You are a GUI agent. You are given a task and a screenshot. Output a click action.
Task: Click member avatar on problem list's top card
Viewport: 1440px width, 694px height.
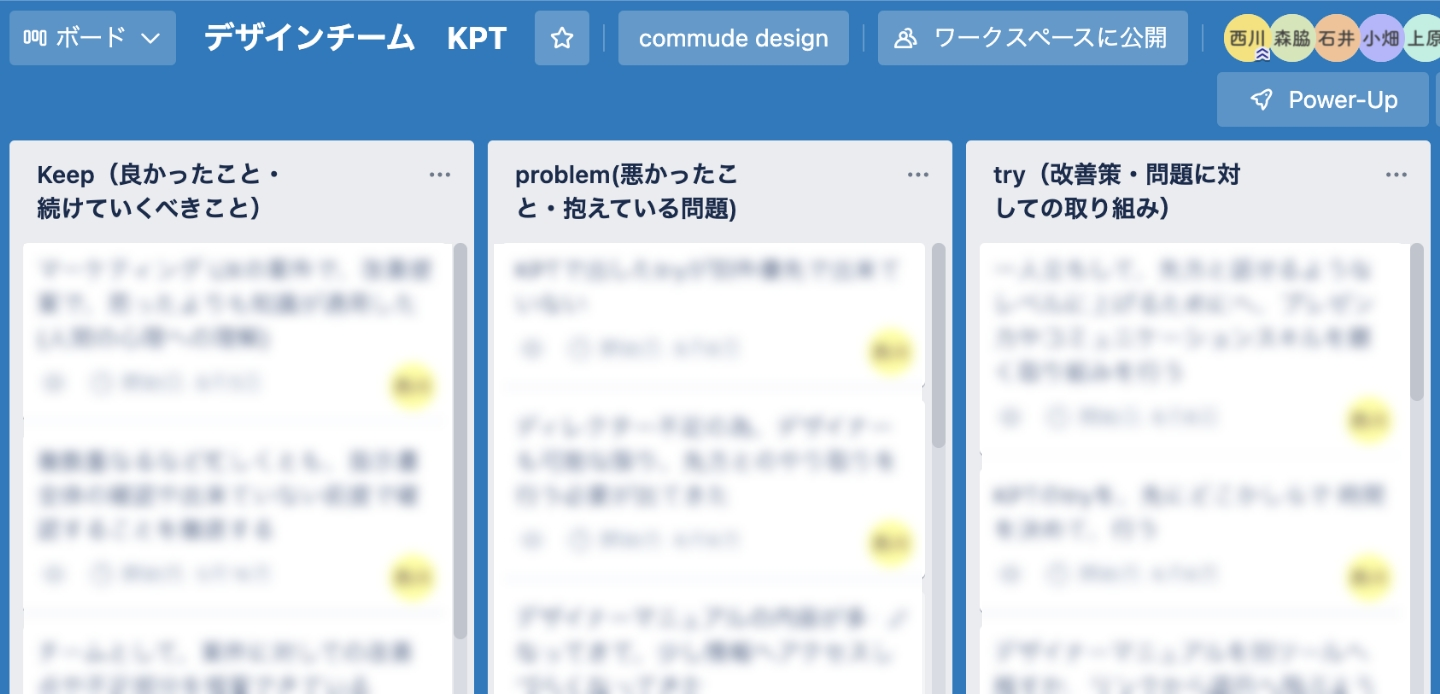[890, 351]
